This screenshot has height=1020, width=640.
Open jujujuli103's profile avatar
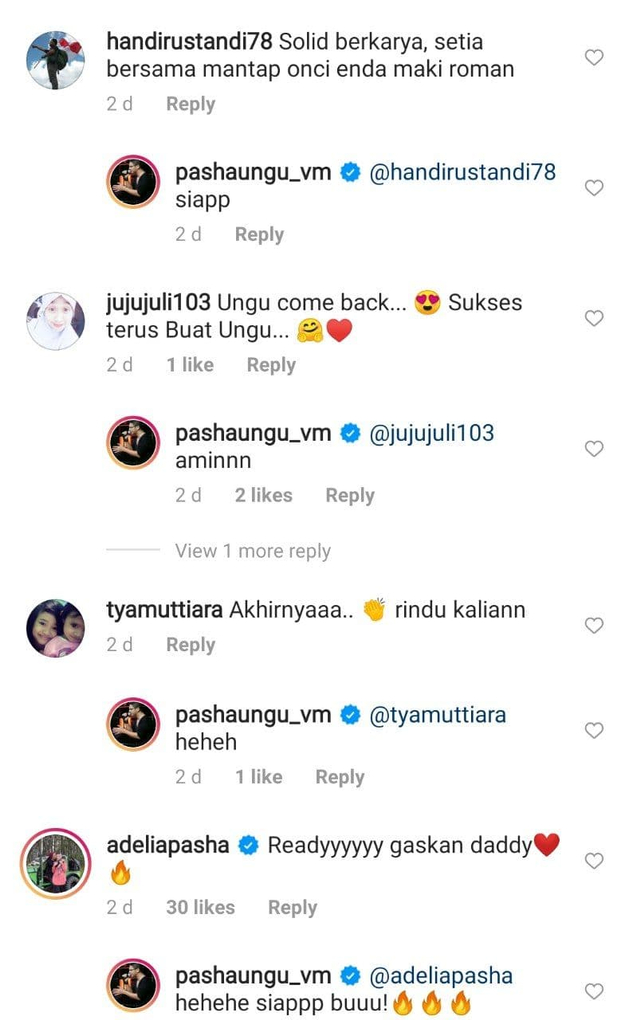tap(55, 321)
